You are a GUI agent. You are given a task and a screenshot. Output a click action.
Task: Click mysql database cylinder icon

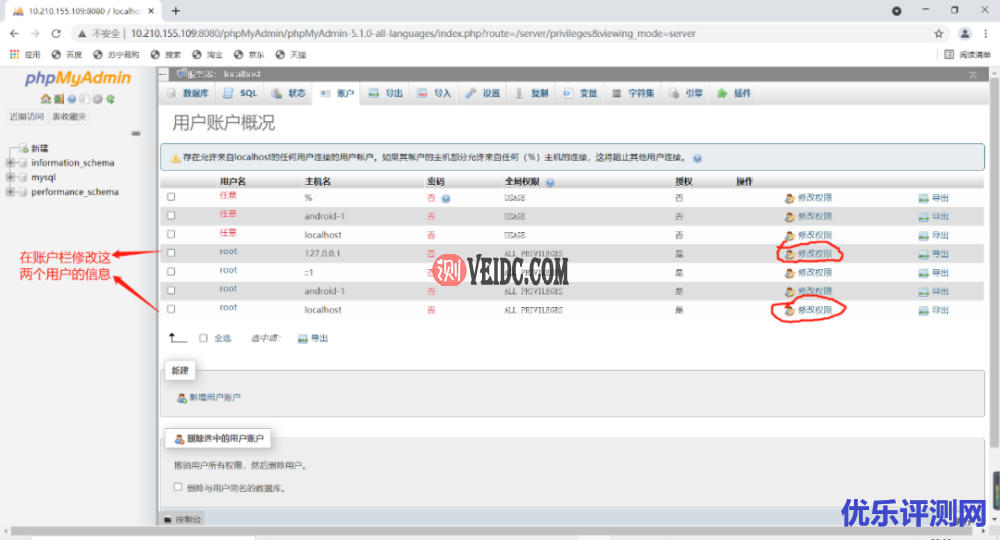pyautogui.click(x=23, y=177)
